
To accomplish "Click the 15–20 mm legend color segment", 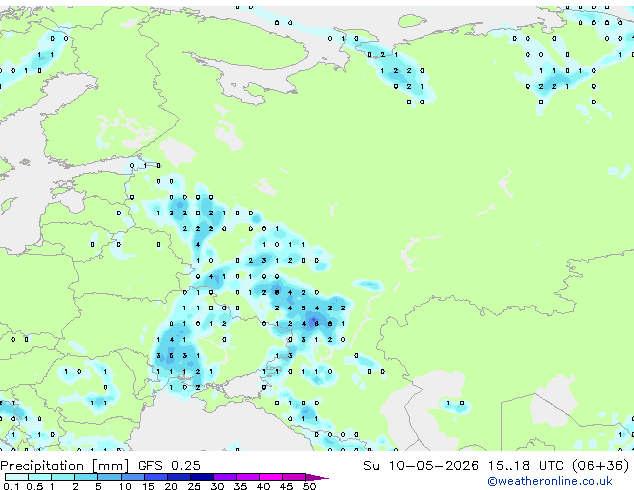I will (155, 477).
